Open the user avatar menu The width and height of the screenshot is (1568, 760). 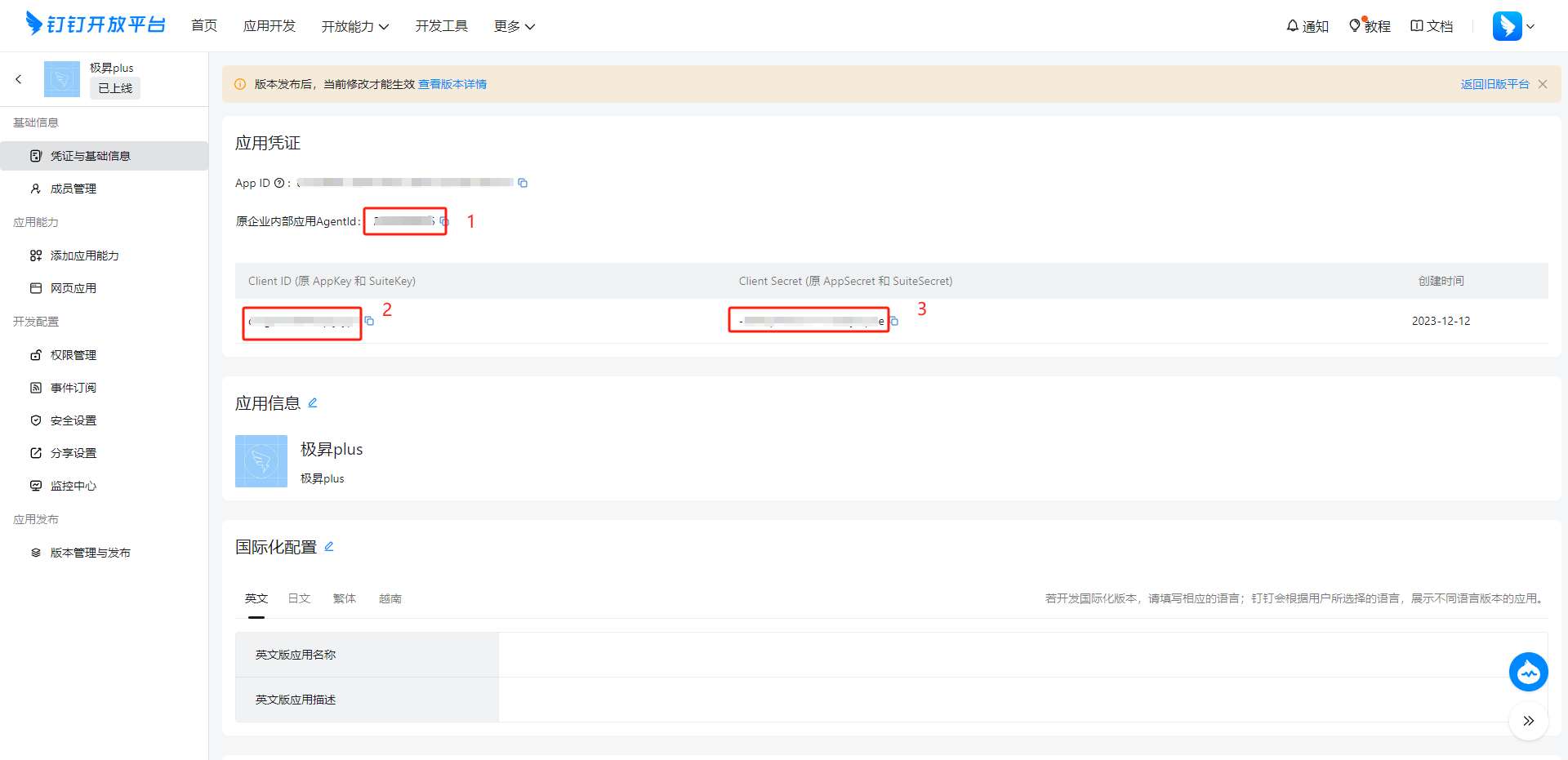point(1513,26)
